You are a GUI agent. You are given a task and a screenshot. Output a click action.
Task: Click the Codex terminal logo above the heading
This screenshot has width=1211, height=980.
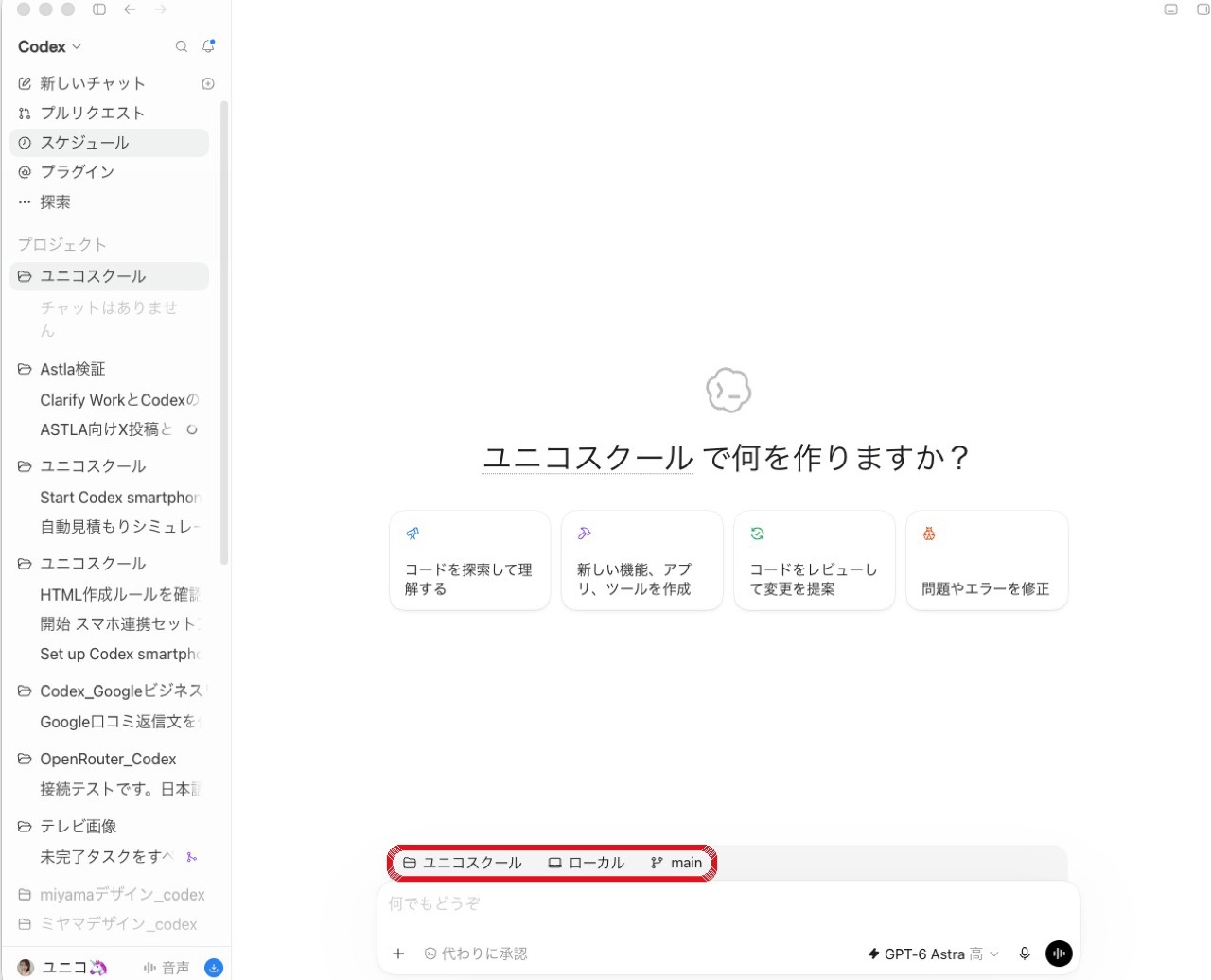tap(728, 390)
